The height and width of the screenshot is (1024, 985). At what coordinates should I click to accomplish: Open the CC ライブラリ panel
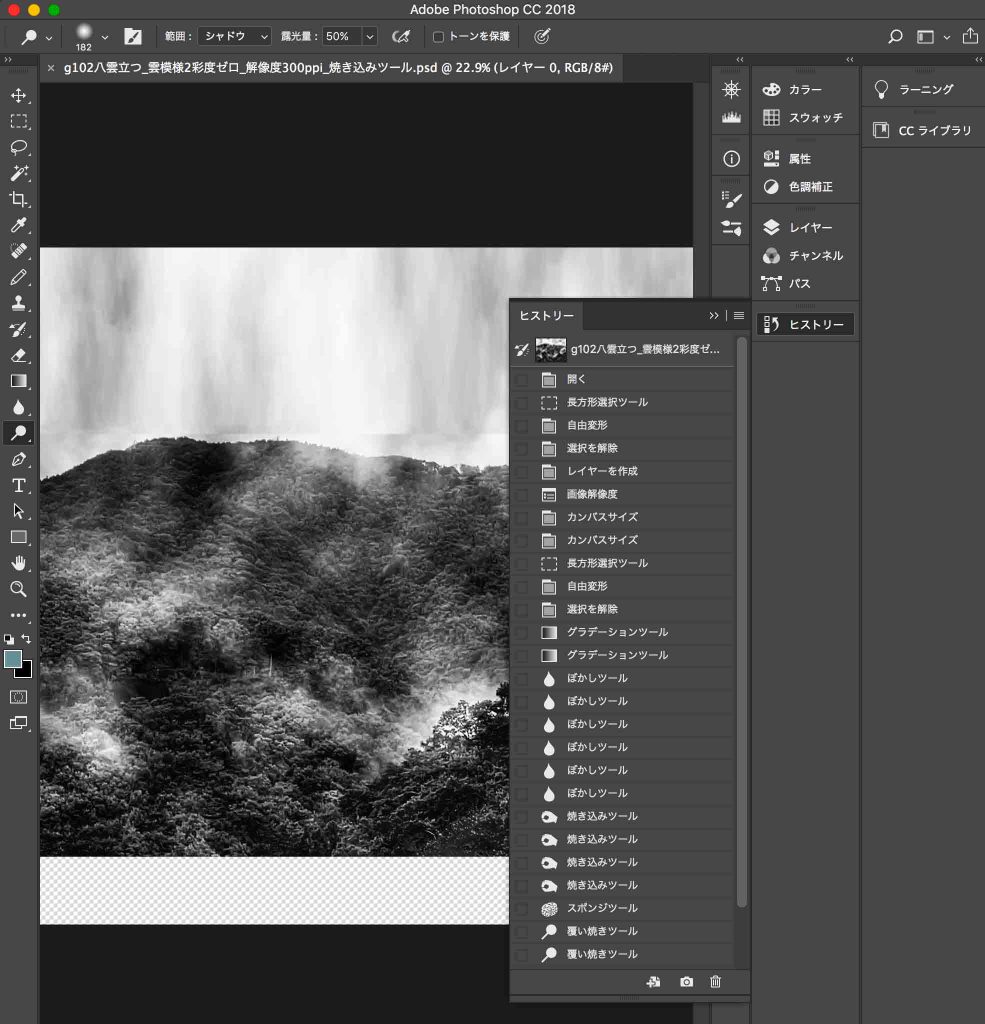pos(924,131)
